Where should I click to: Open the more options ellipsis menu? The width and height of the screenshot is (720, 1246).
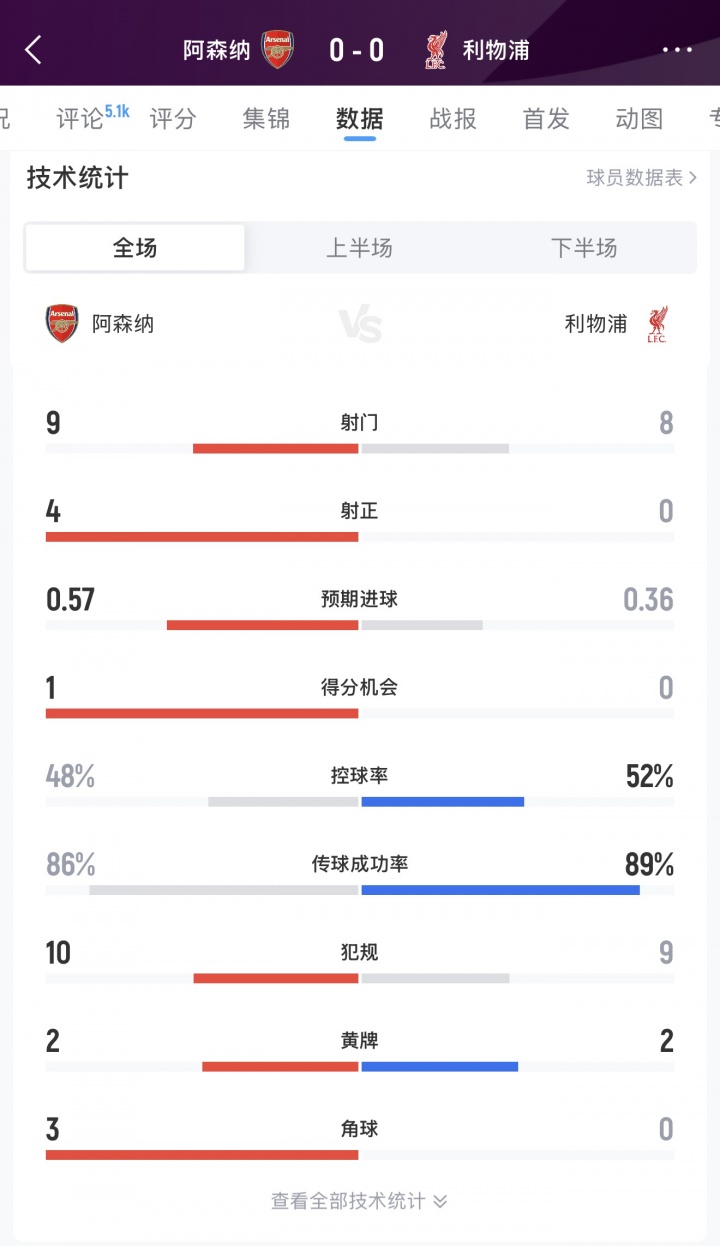(677, 47)
